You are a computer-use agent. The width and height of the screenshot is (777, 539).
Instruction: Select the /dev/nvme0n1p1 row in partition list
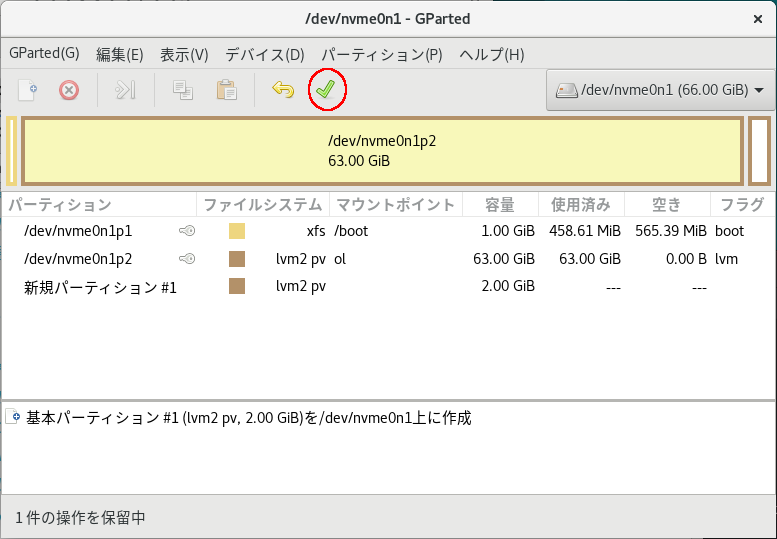(78, 231)
